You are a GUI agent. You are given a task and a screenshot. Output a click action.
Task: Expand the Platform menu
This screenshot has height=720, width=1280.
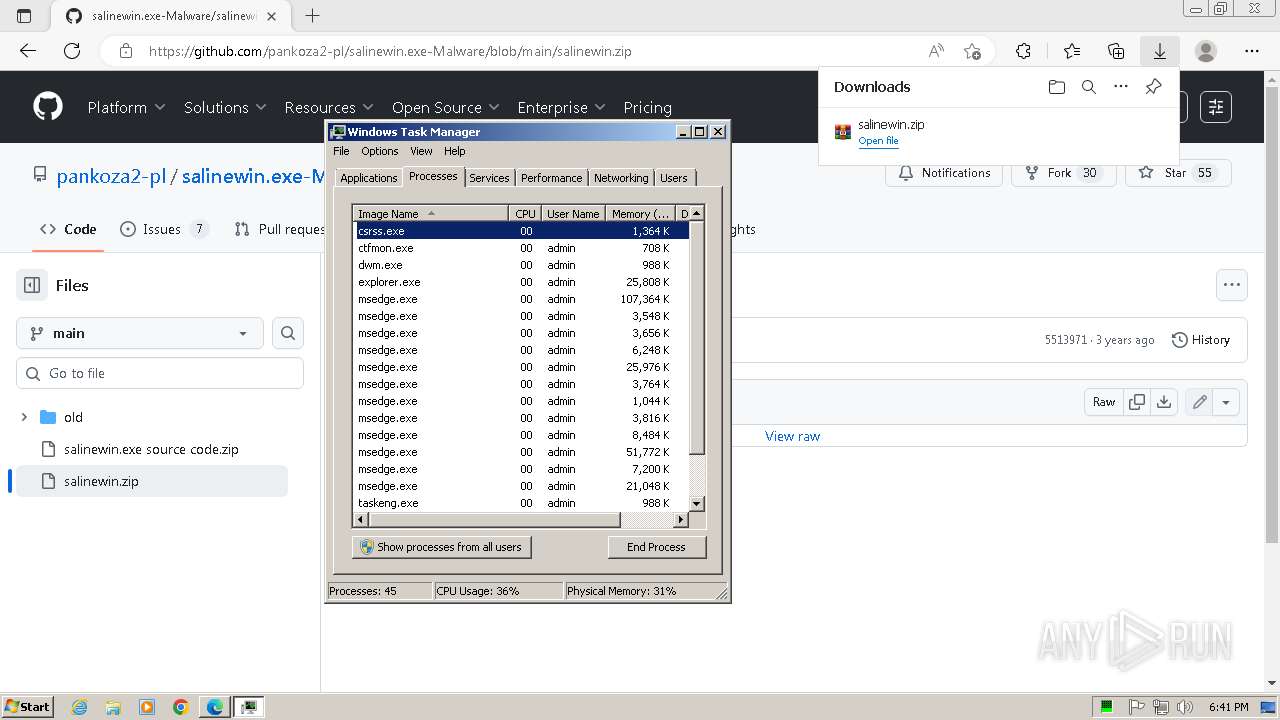click(x=127, y=107)
